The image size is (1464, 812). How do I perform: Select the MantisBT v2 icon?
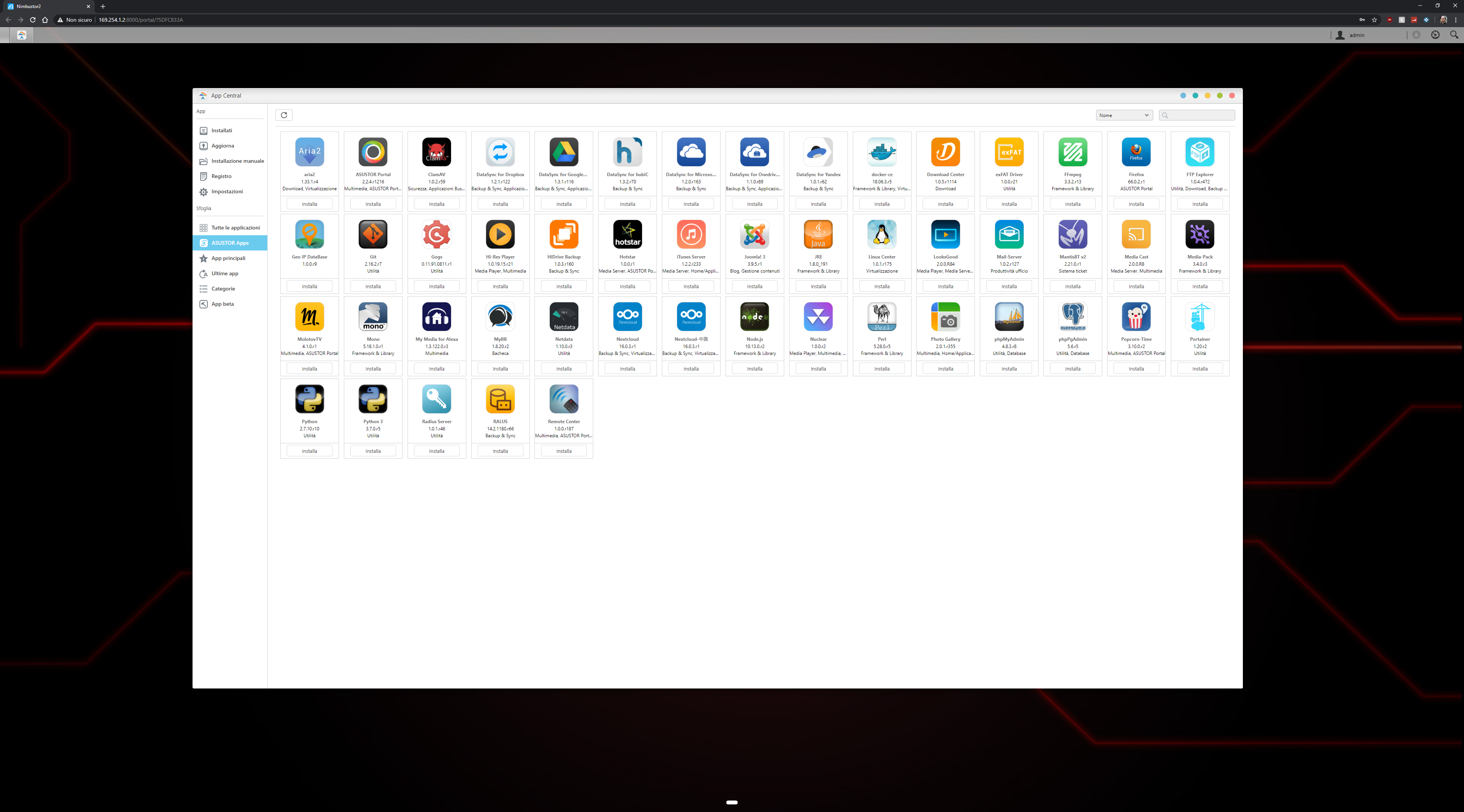(x=1073, y=234)
